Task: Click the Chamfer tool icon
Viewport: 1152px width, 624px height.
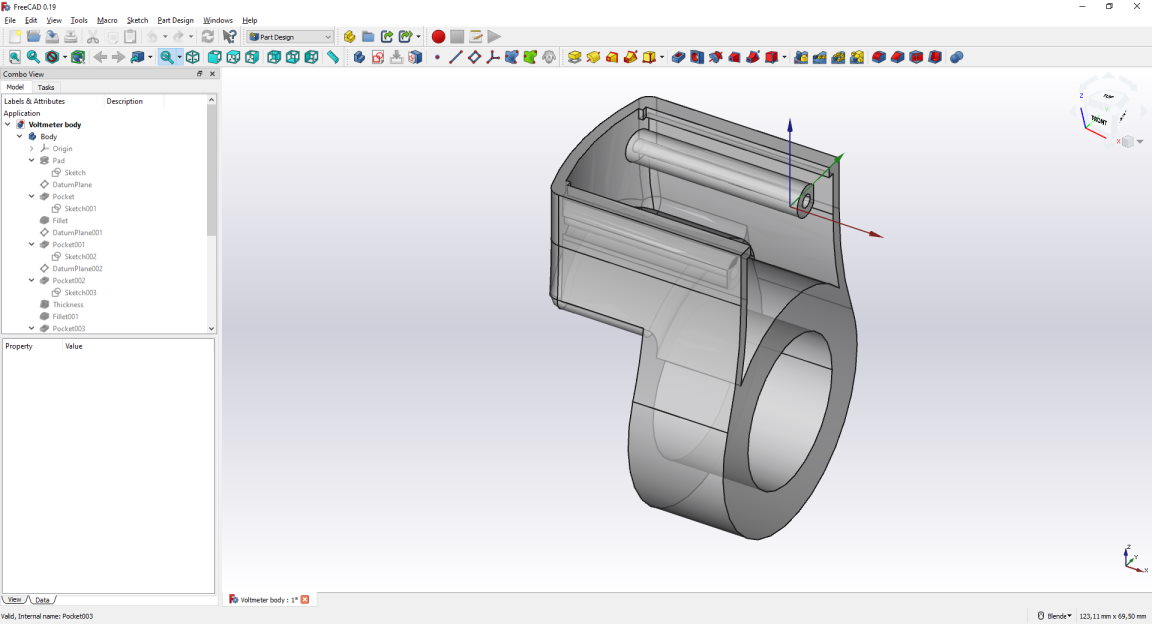Action: pos(897,57)
